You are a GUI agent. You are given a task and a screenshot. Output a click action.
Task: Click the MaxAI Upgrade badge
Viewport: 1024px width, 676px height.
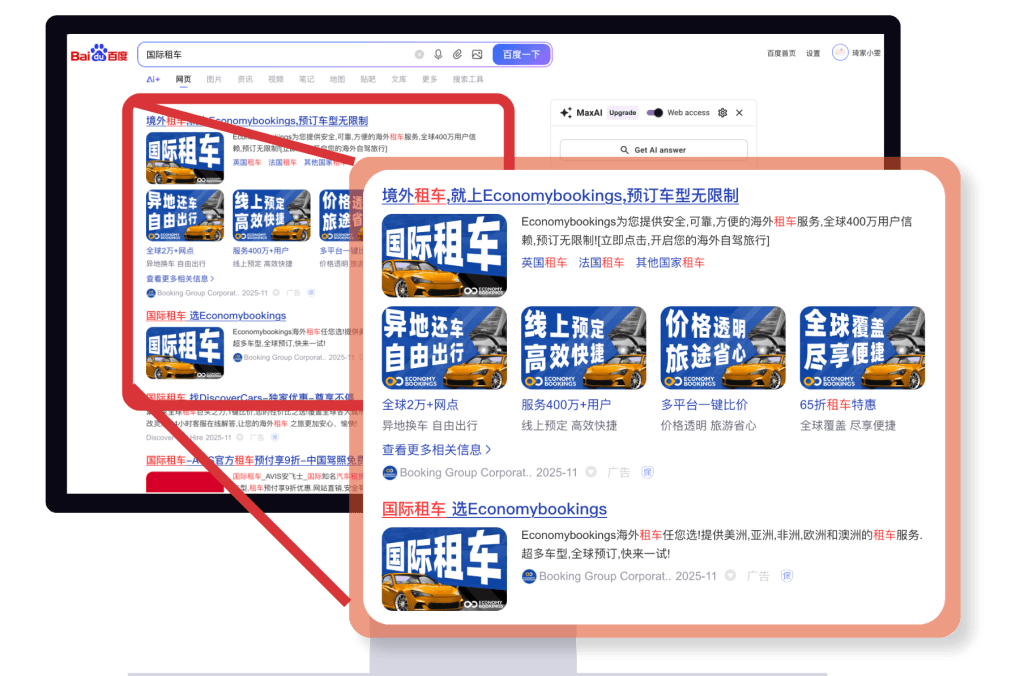[623, 113]
